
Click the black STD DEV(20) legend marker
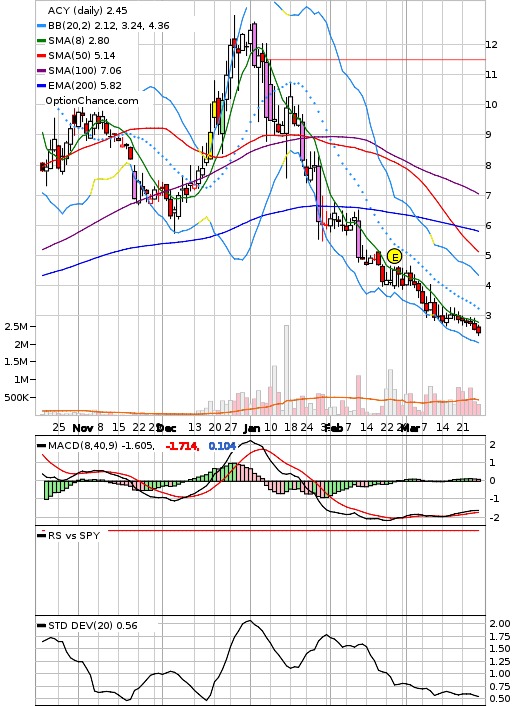(x=41, y=626)
